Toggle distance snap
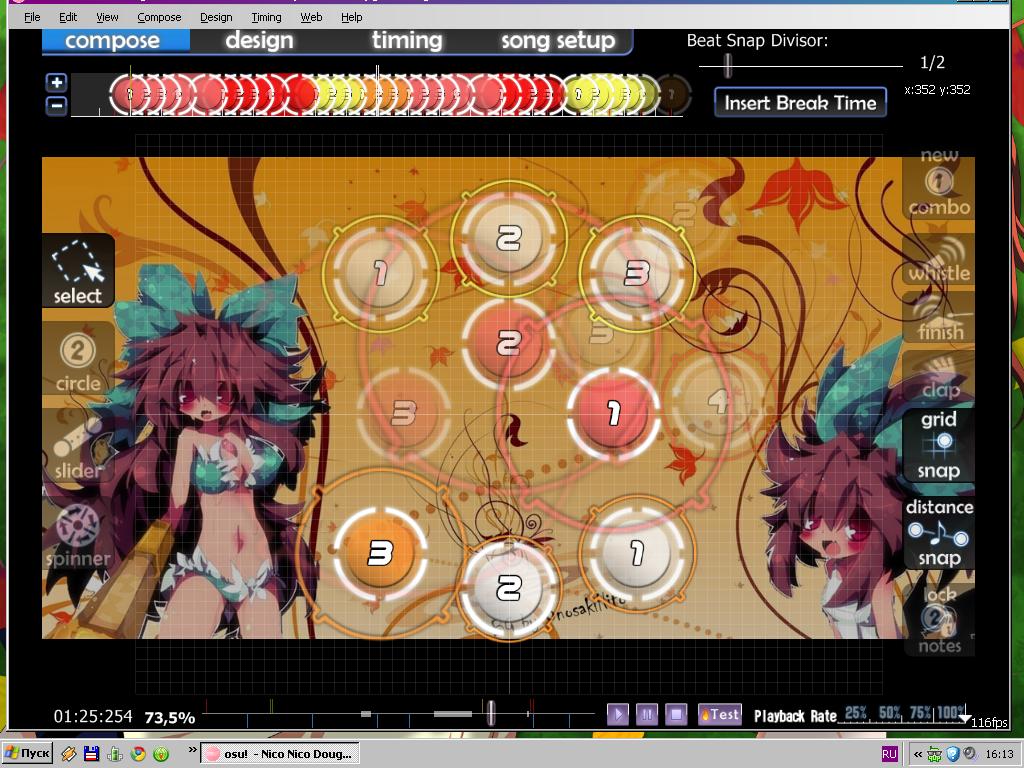1024x768 pixels. (x=938, y=533)
